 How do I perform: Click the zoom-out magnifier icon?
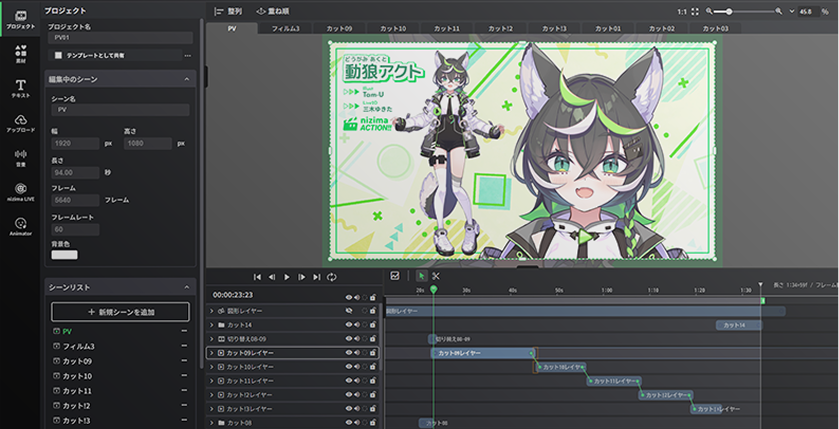709,11
